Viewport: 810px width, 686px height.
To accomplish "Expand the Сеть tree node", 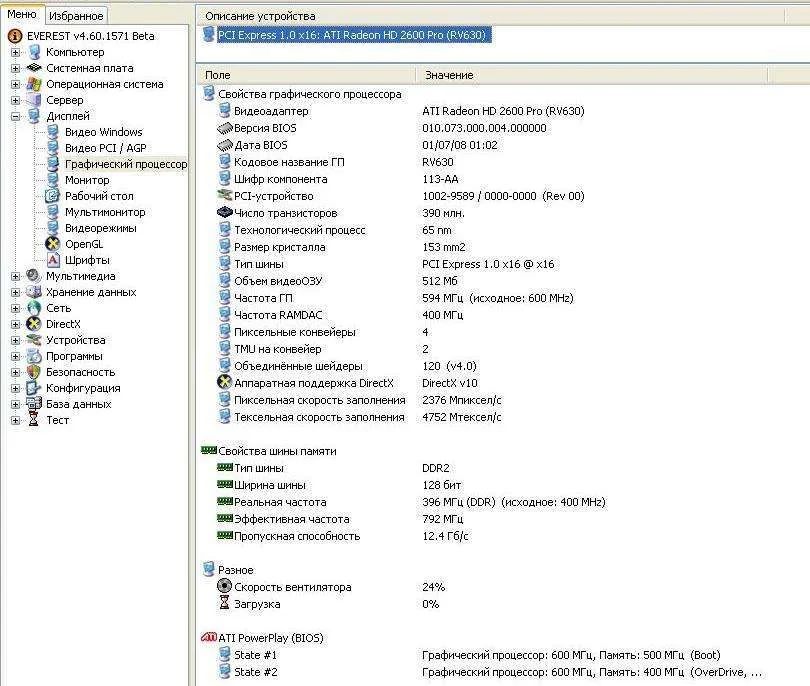I will [x=15, y=308].
